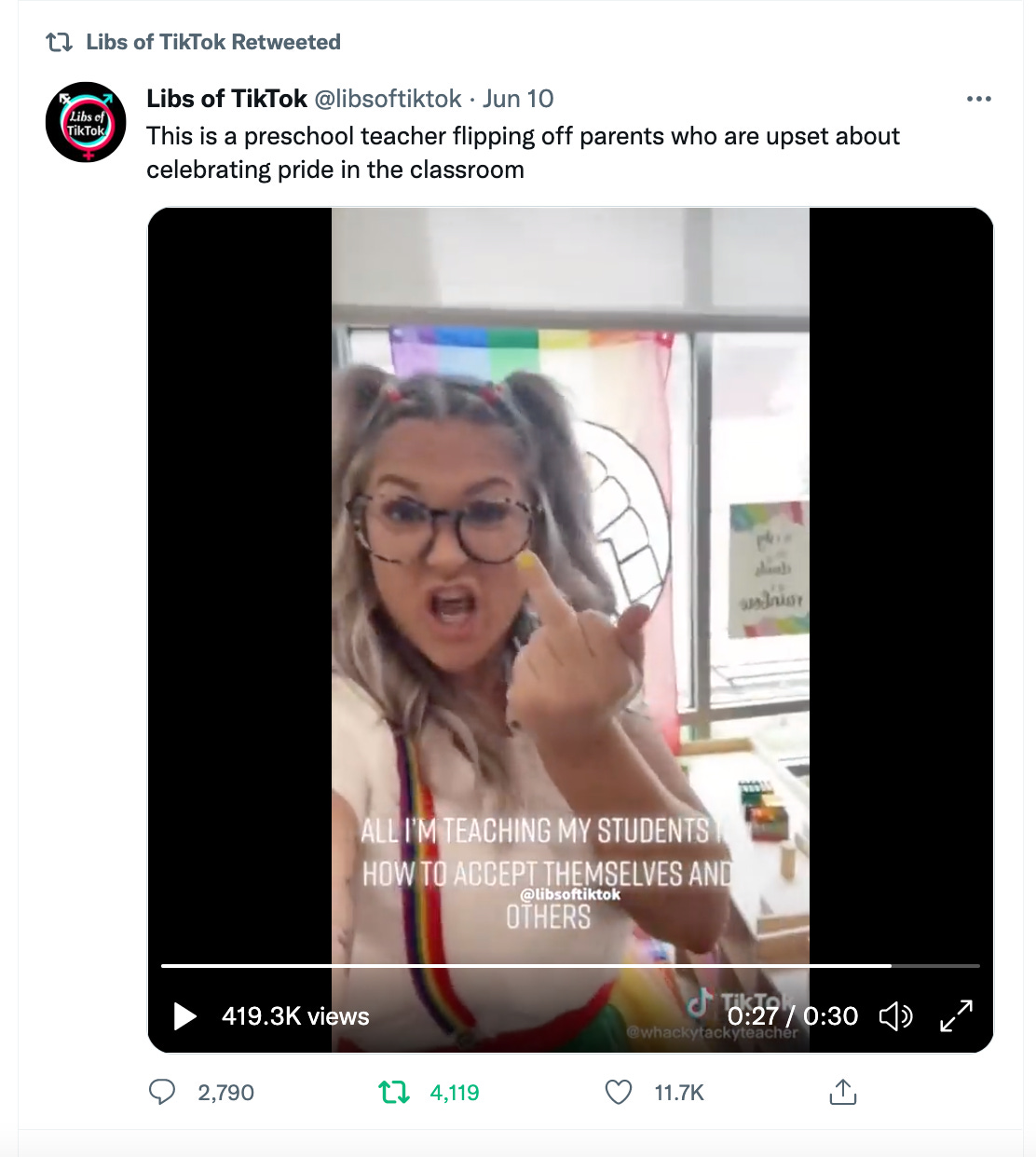Click the Libs of TikTok display name
The width and height of the screenshot is (1036, 1157).
[226, 99]
